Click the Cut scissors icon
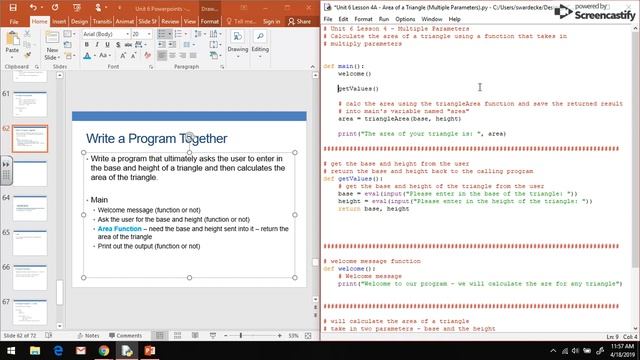 27,34
